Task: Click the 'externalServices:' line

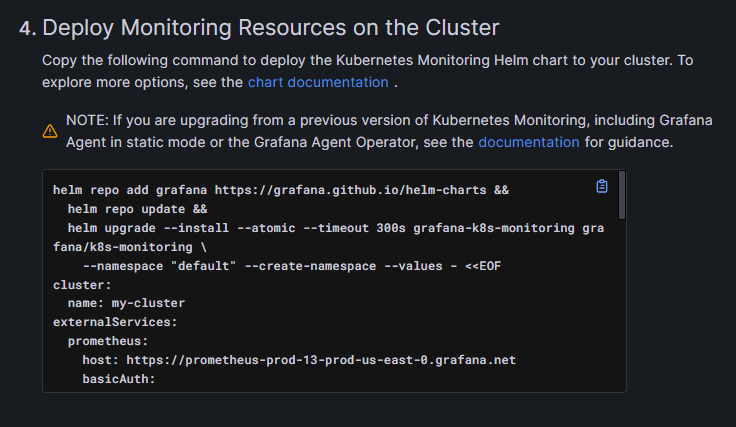Action: pyautogui.click(x=115, y=322)
